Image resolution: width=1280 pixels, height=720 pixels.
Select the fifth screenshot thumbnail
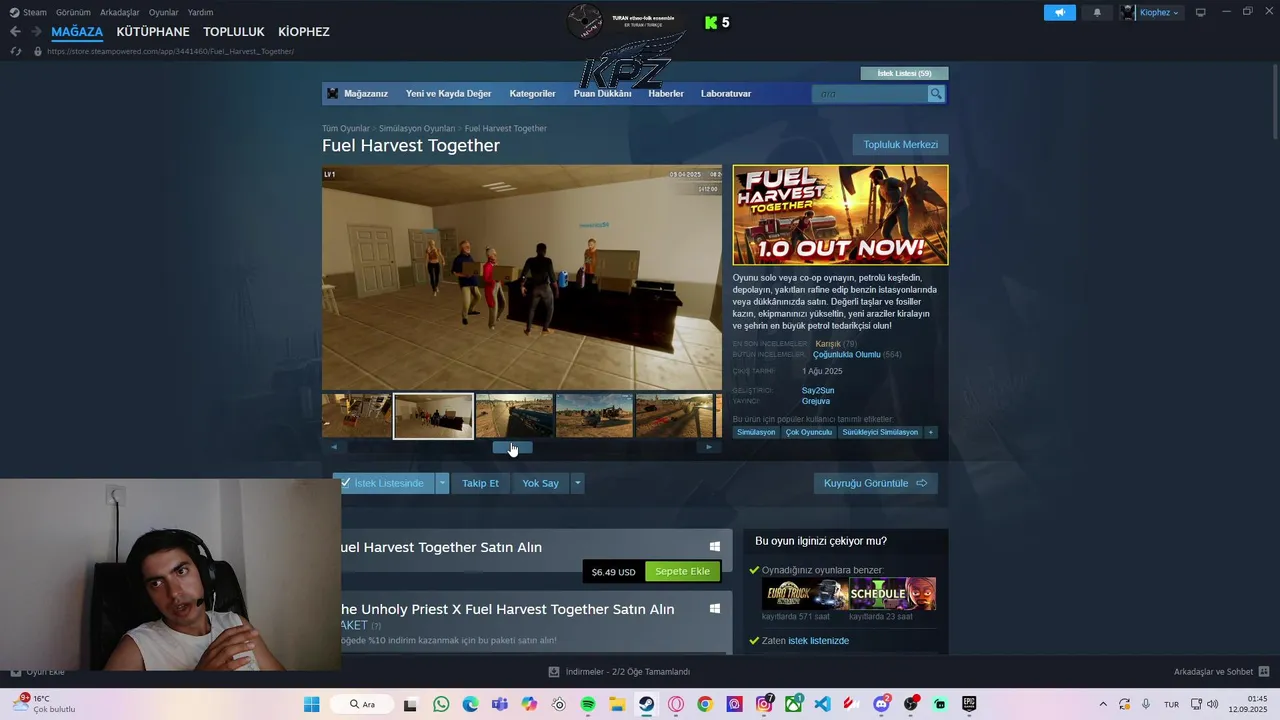[674, 416]
